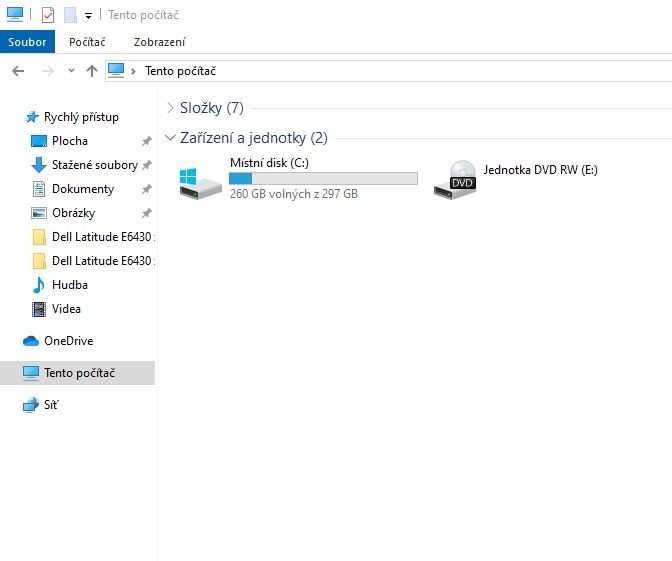Image resolution: width=672 pixels, height=561 pixels.
Task: Click the pin icon next to Stažené soubory
Action: click(x=147, y=165)
